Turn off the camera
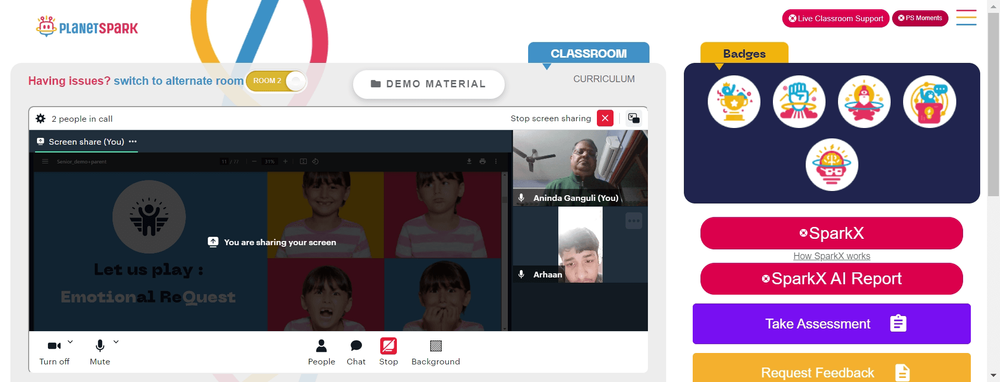Screen dimensions: 1000x382 tap(54, 352)
